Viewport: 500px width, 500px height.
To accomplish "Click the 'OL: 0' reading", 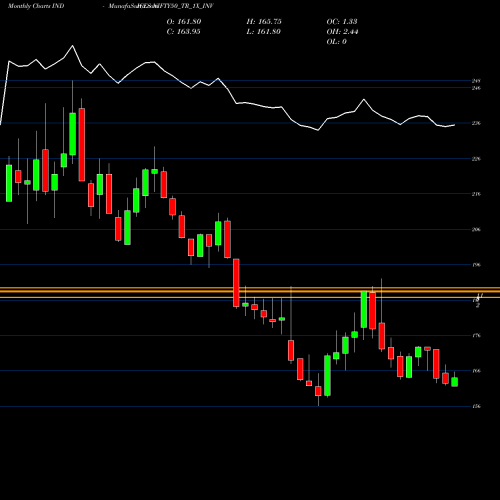I will [336, 41].
